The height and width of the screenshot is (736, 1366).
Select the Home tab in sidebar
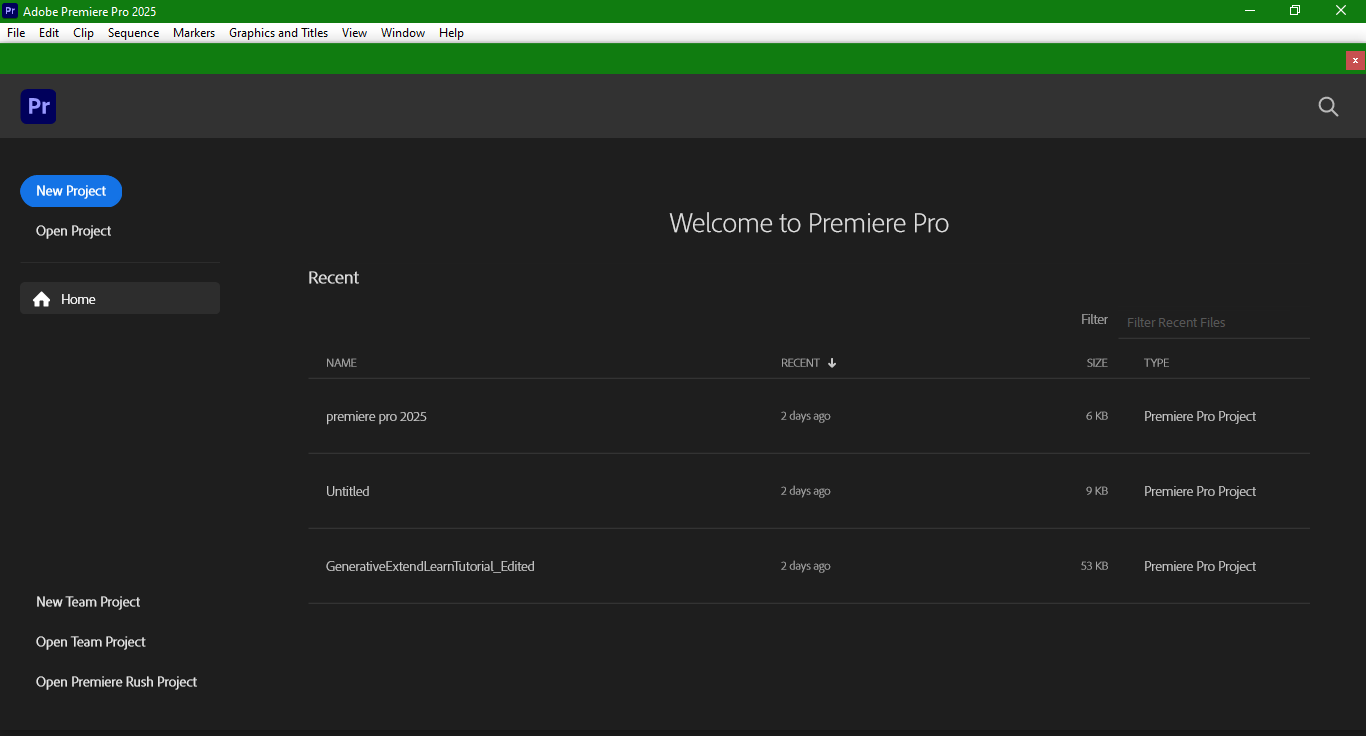point(120,299)
